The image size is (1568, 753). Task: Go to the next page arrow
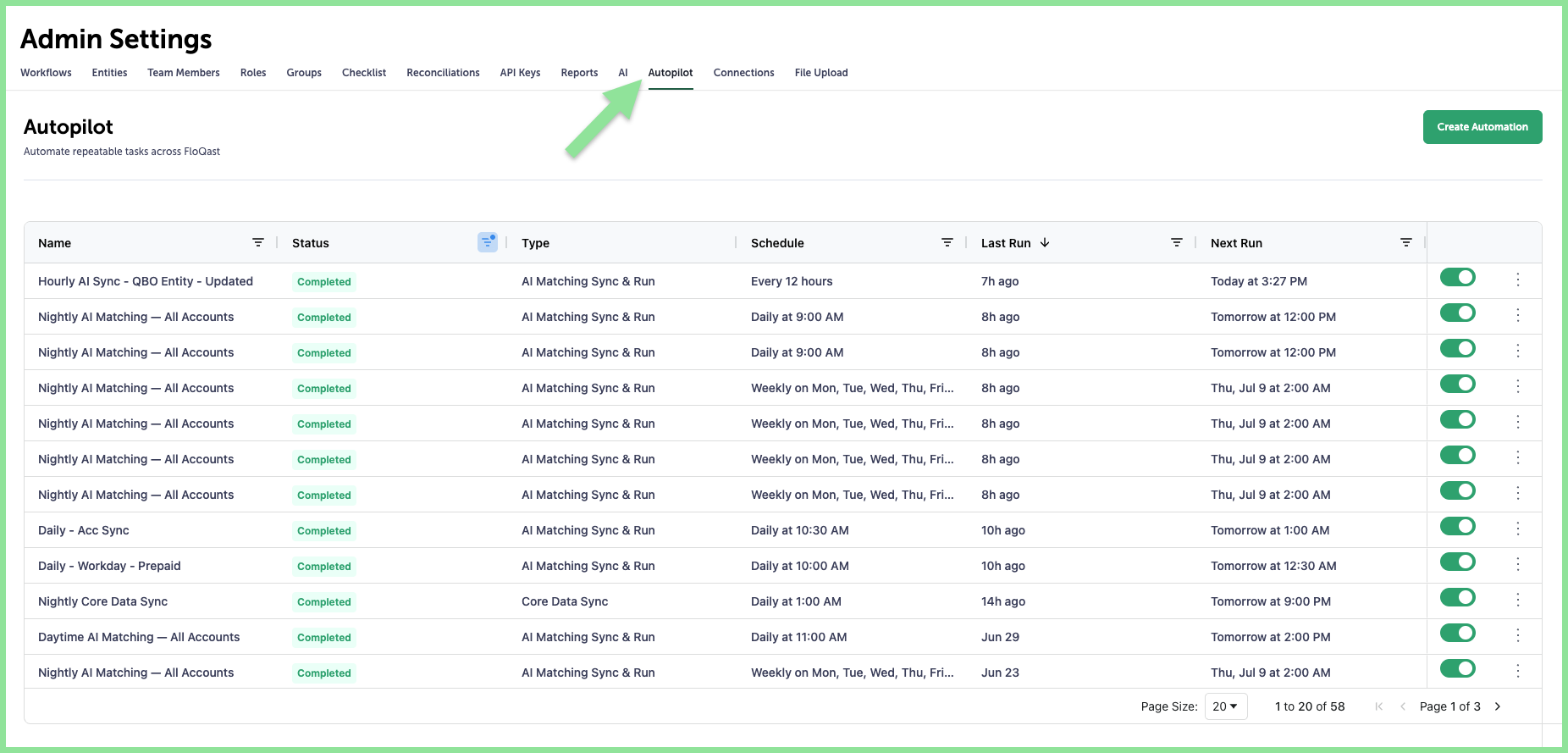(1498, 706)
